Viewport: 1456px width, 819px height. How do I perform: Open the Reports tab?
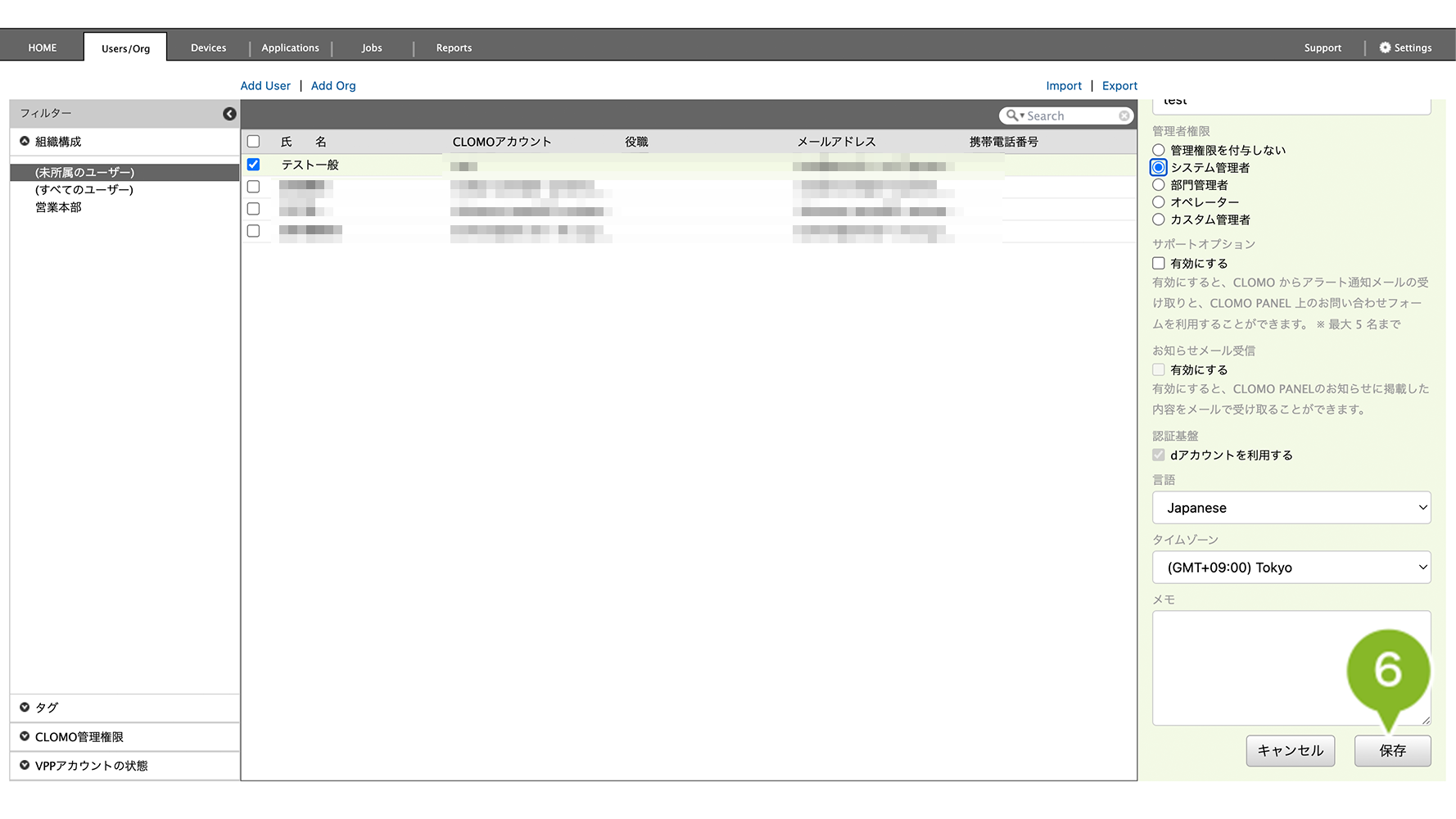click(x=454, y=48)
